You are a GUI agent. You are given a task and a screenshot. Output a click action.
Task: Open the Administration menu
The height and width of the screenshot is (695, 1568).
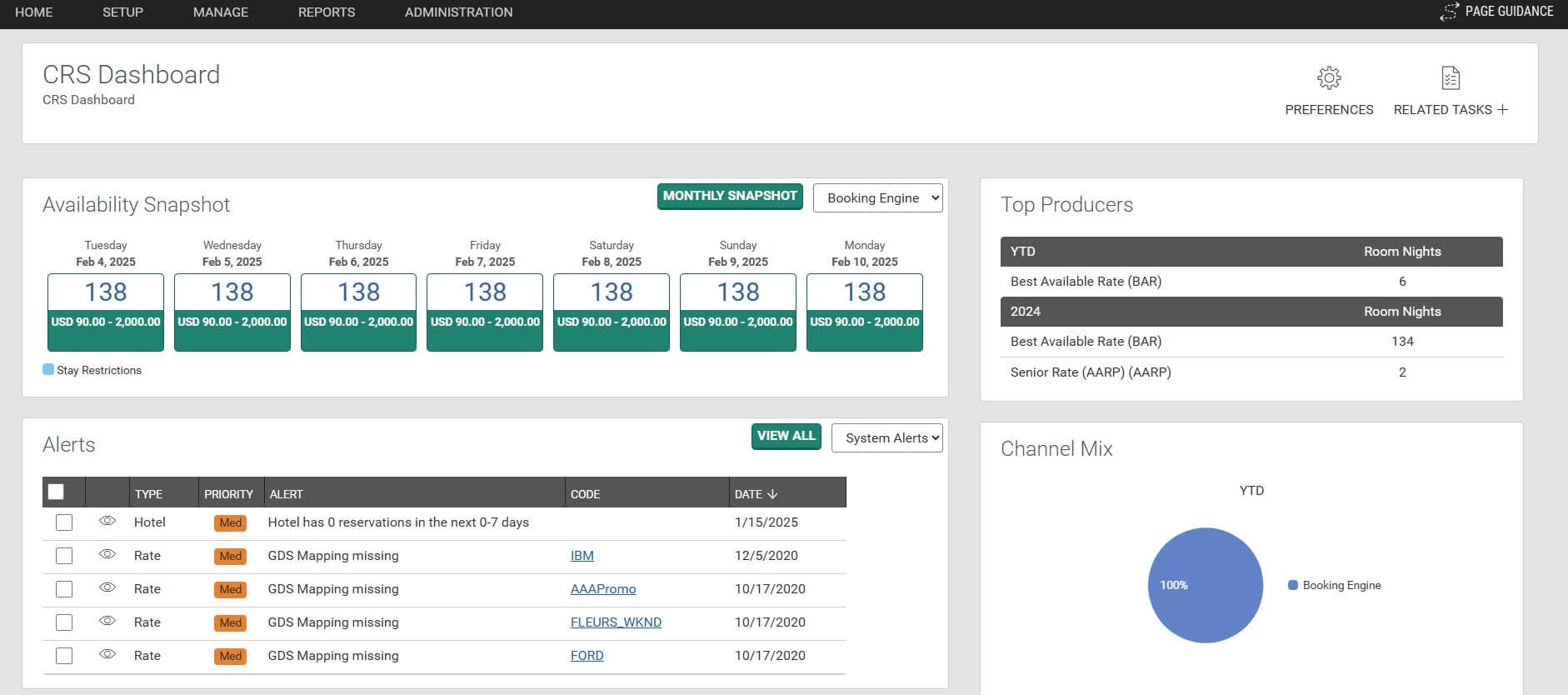[x=458, y=12]
